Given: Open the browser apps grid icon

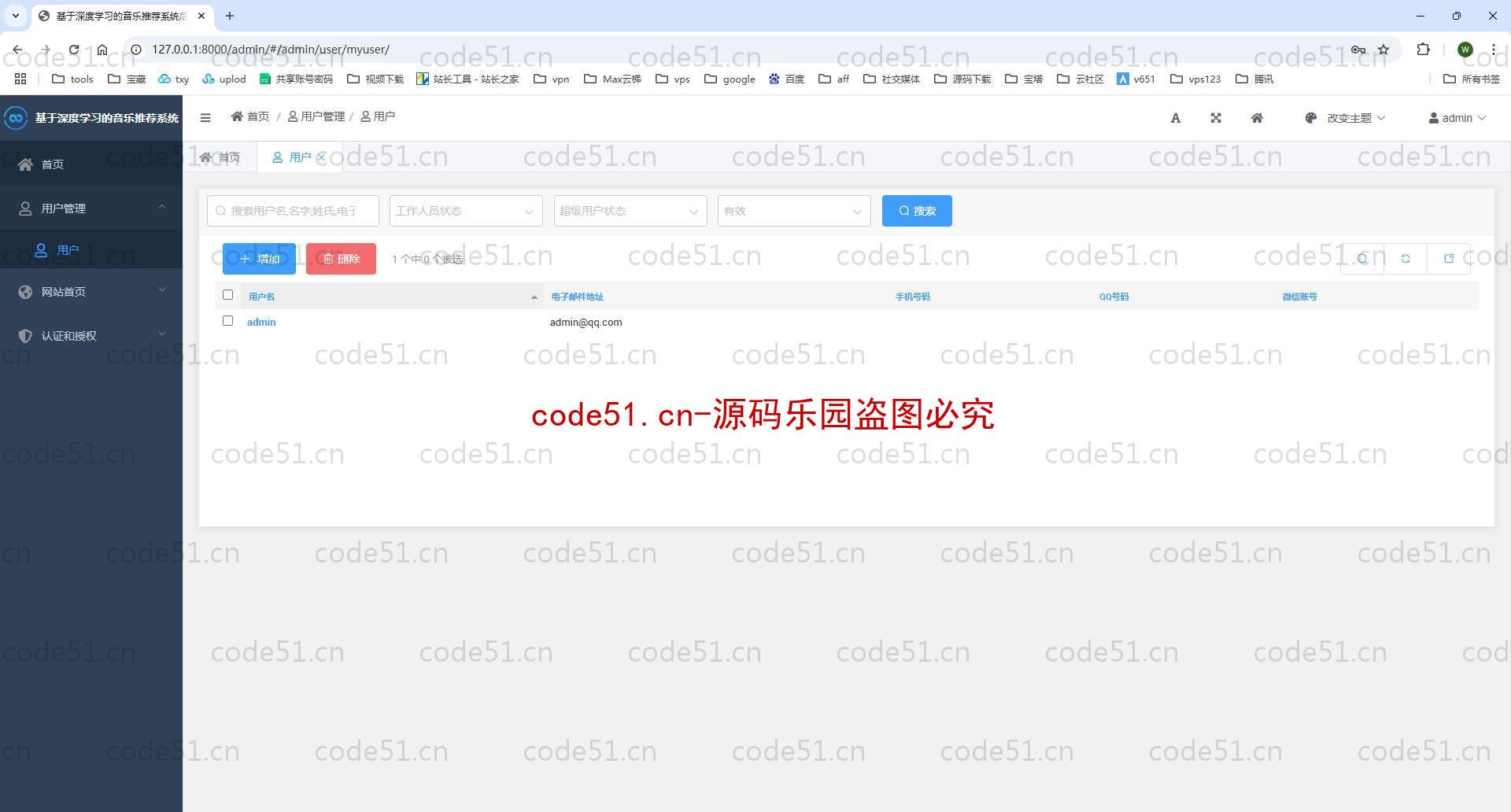Looking at the screenshot, I should pyautogui.click(x=20, y=79).
